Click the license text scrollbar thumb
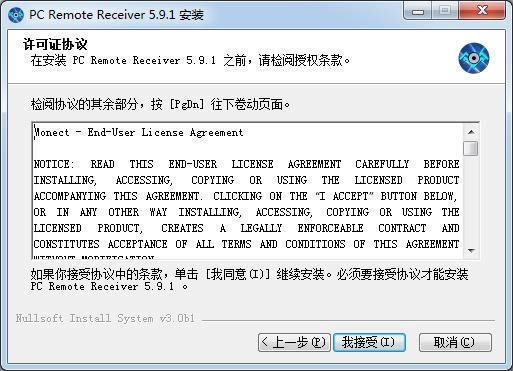Screen dimensions: 513x371 coord(471,149)
